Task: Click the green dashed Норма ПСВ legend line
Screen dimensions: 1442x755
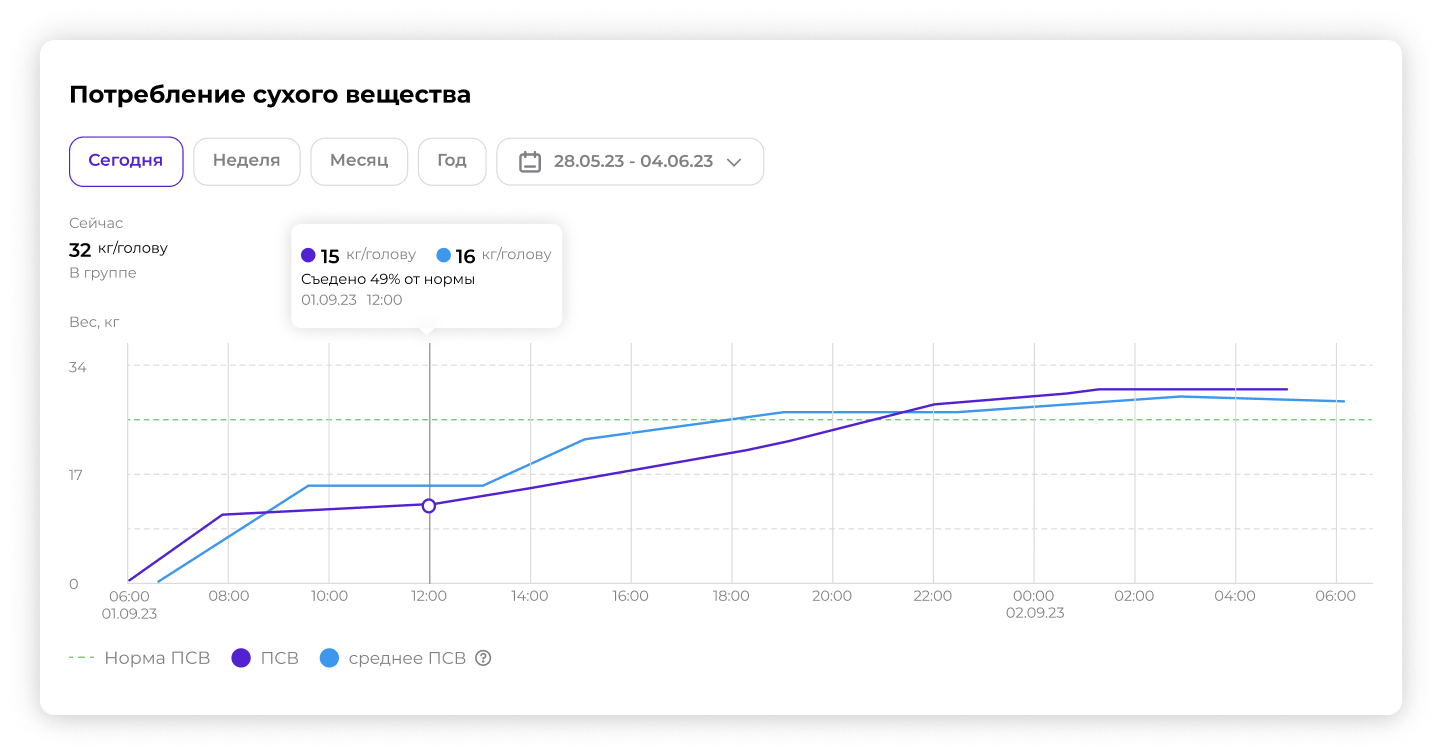Action: tap(82, 658)
